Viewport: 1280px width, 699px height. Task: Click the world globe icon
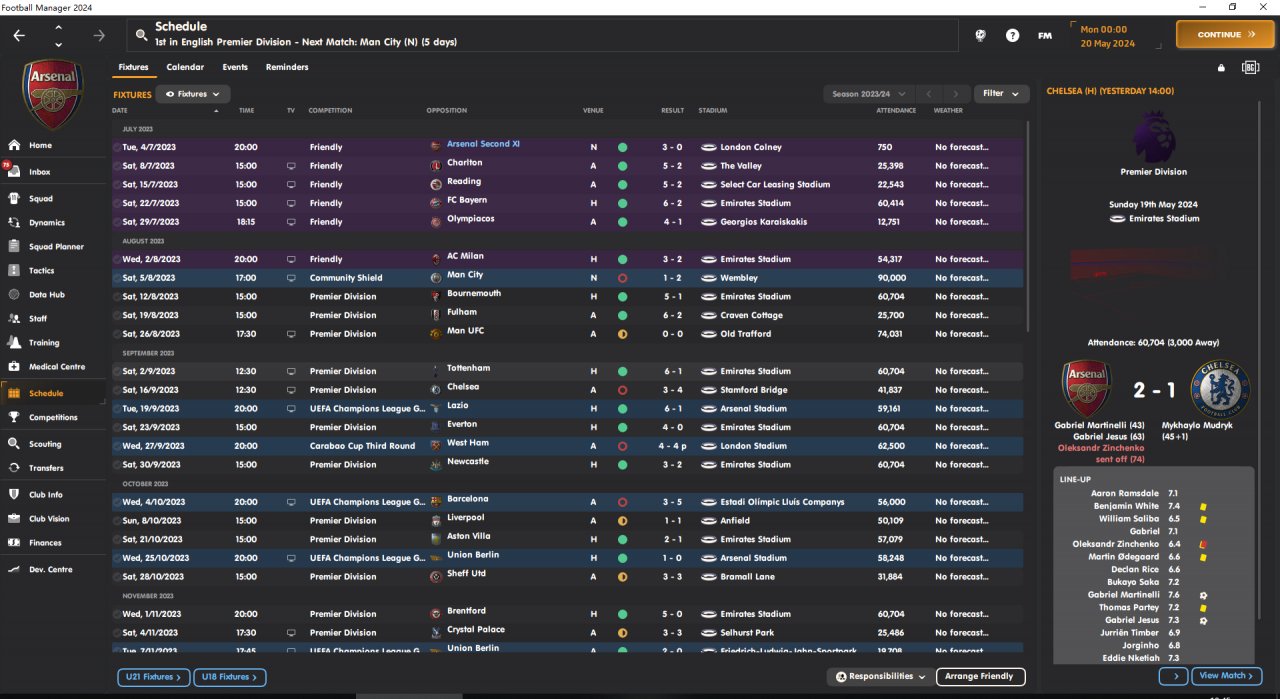pos(981,35)
